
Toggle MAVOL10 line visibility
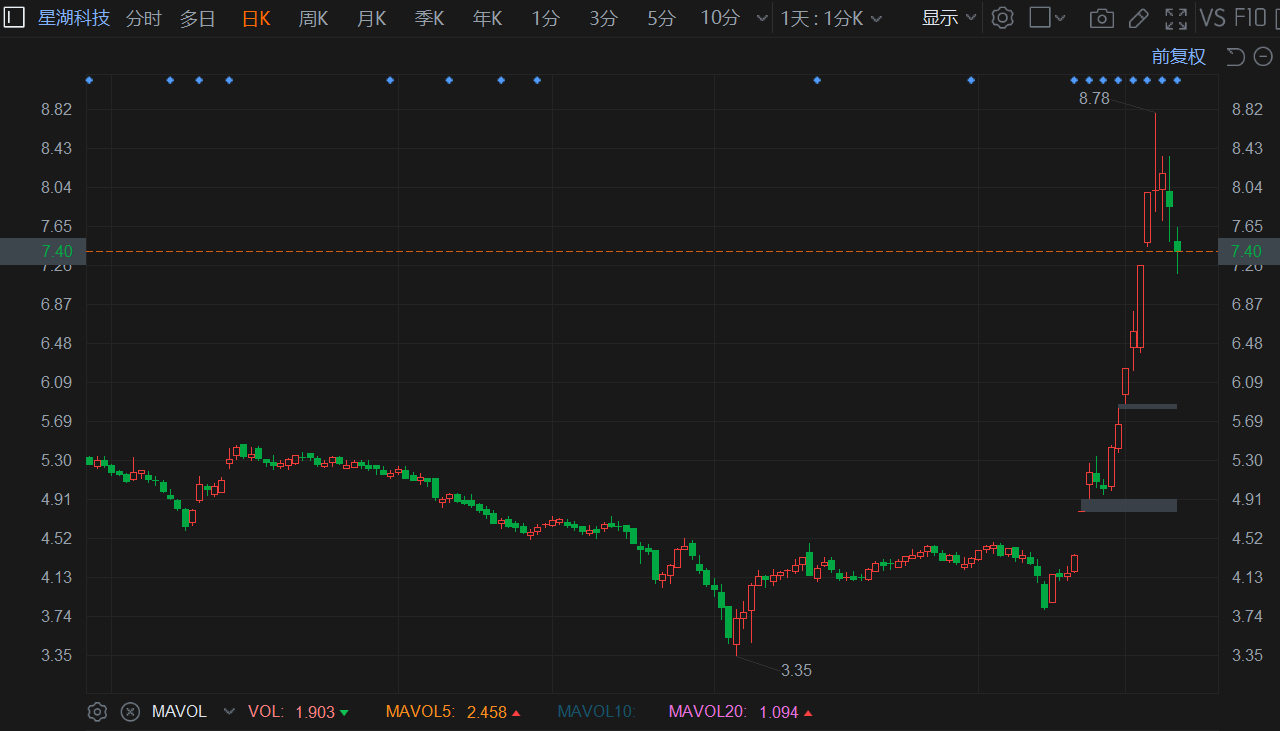(x=596, y=712)
